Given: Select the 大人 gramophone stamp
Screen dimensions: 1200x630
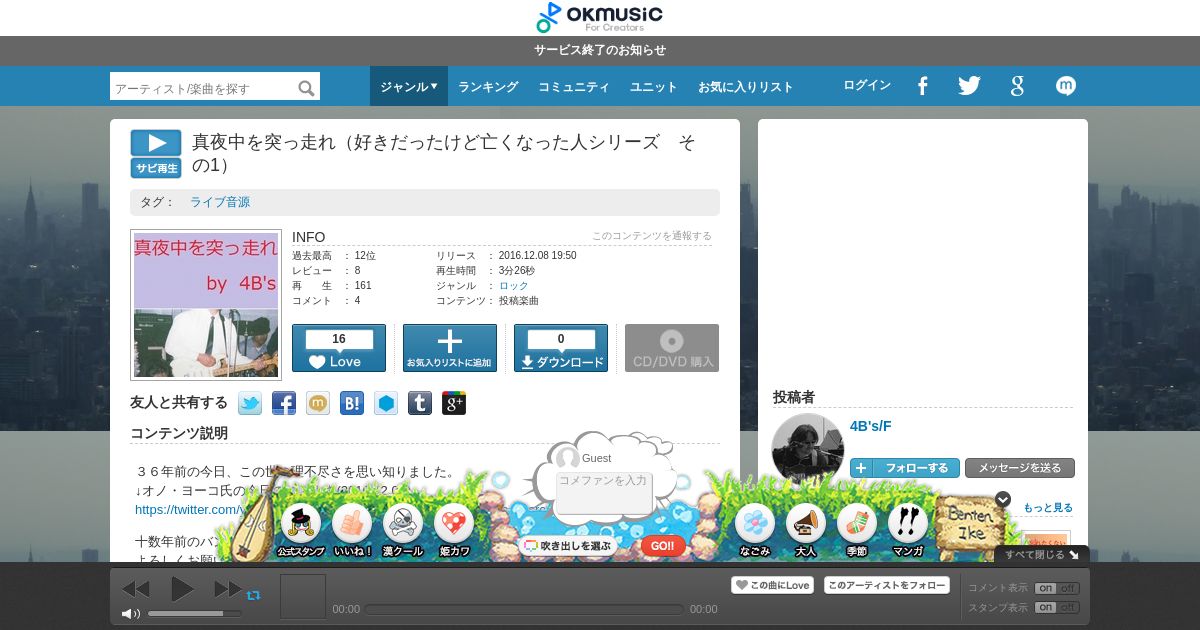Looking at the screenshot, I should [x=806, y=530].
